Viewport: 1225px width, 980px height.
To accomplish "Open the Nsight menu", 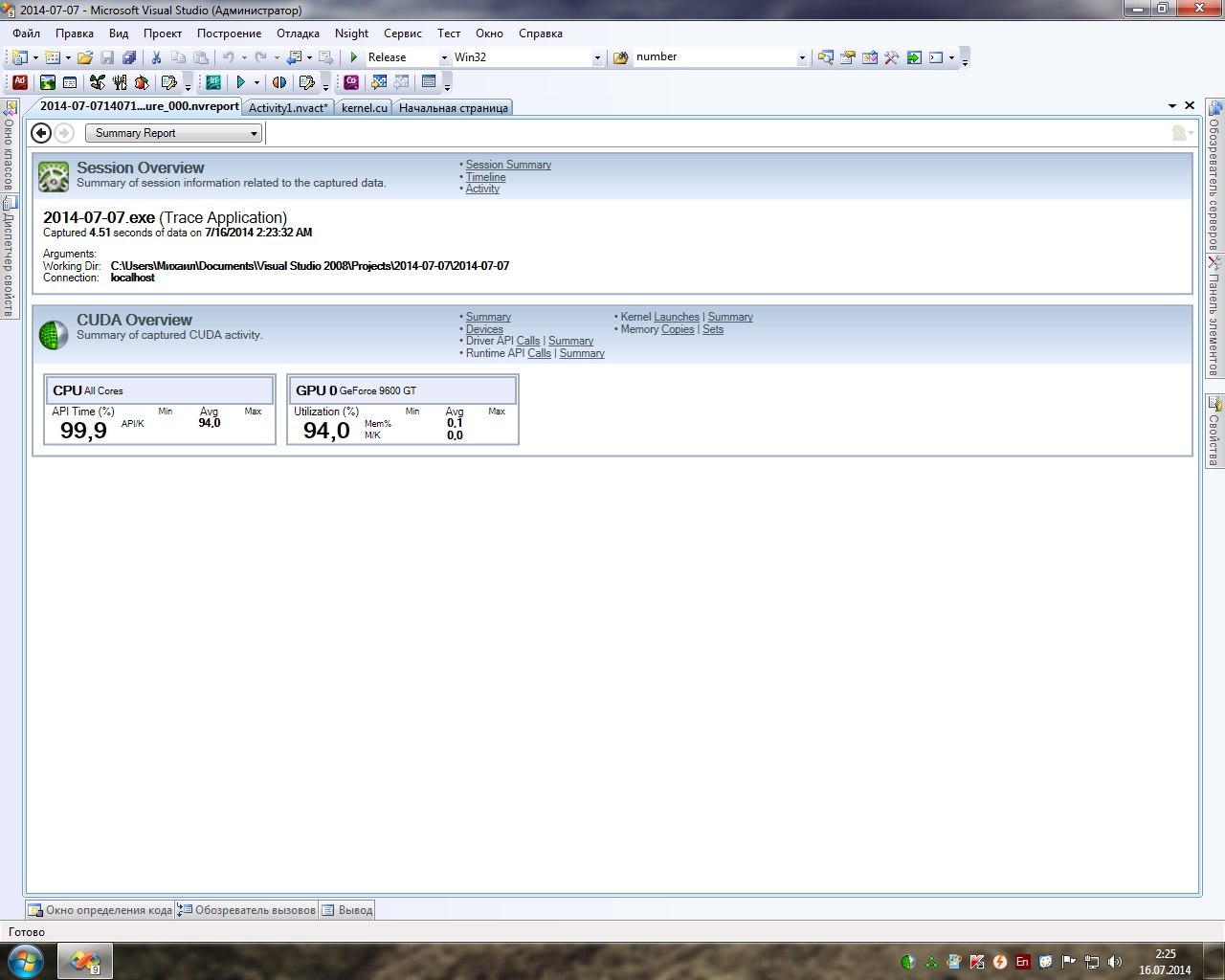I will (x=352, y=33).
